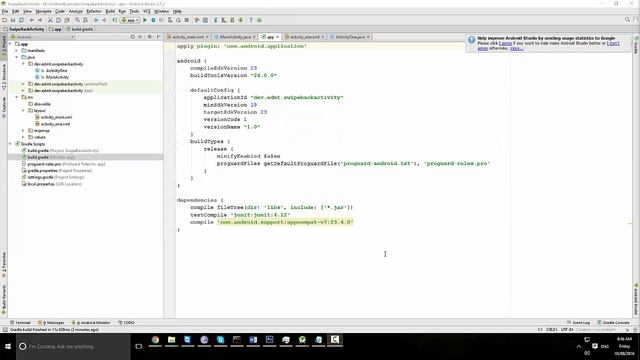Open the Refactor menu
This screenshot has width=640, height=360.
pyautogui.click(x=93, y=11)
